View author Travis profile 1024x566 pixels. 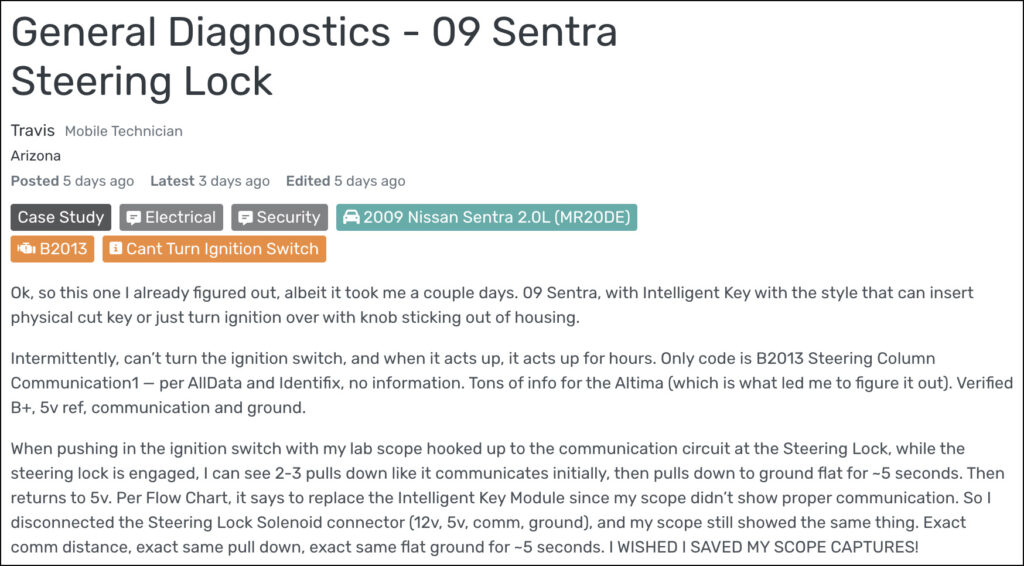point(33,131)
